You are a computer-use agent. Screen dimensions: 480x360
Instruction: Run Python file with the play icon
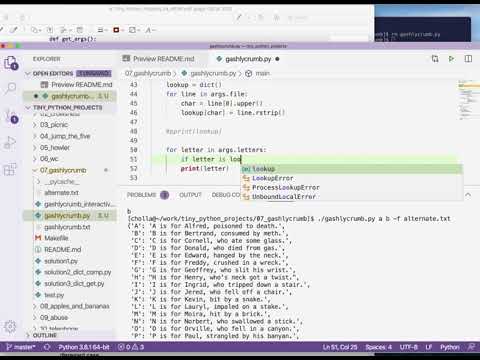pyautogui.click(x=451, y=59)
